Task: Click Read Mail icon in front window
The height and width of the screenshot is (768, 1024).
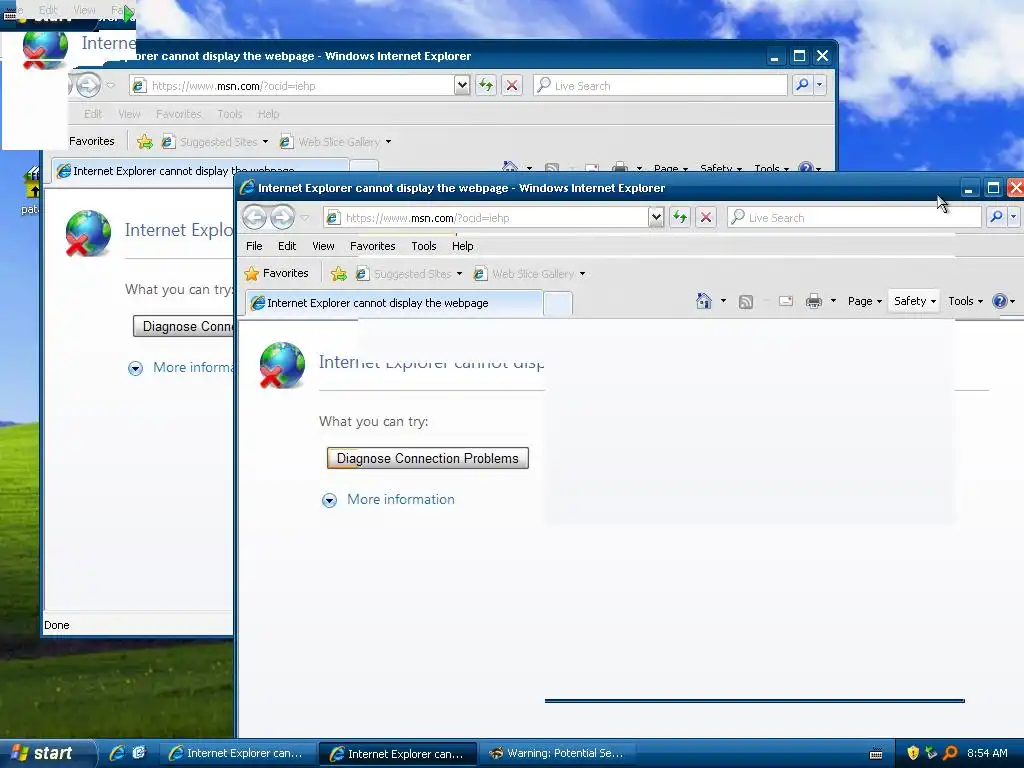Action: point(786,301)
